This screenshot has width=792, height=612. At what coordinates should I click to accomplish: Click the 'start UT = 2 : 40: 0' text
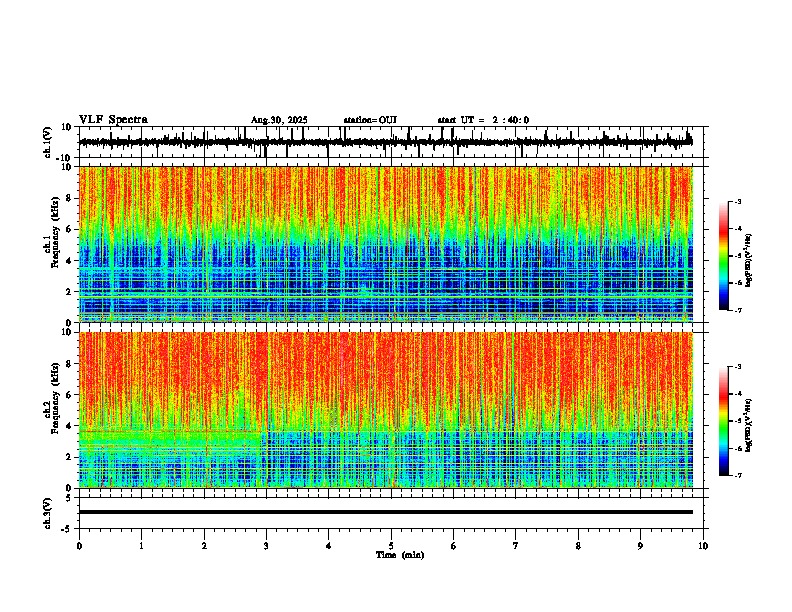coord(483,120)
